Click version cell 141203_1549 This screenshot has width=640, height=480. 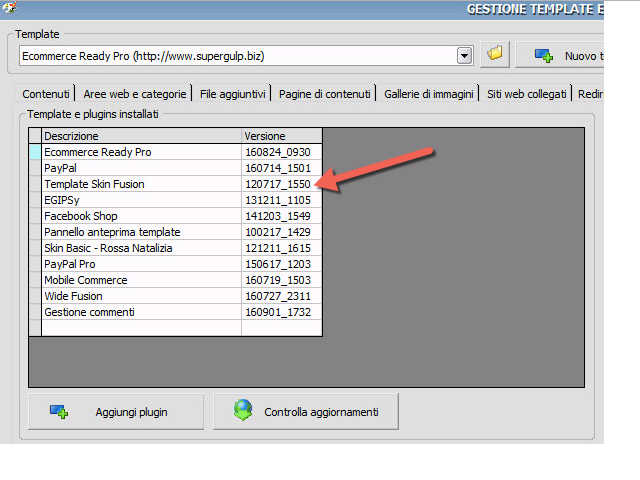282,216
